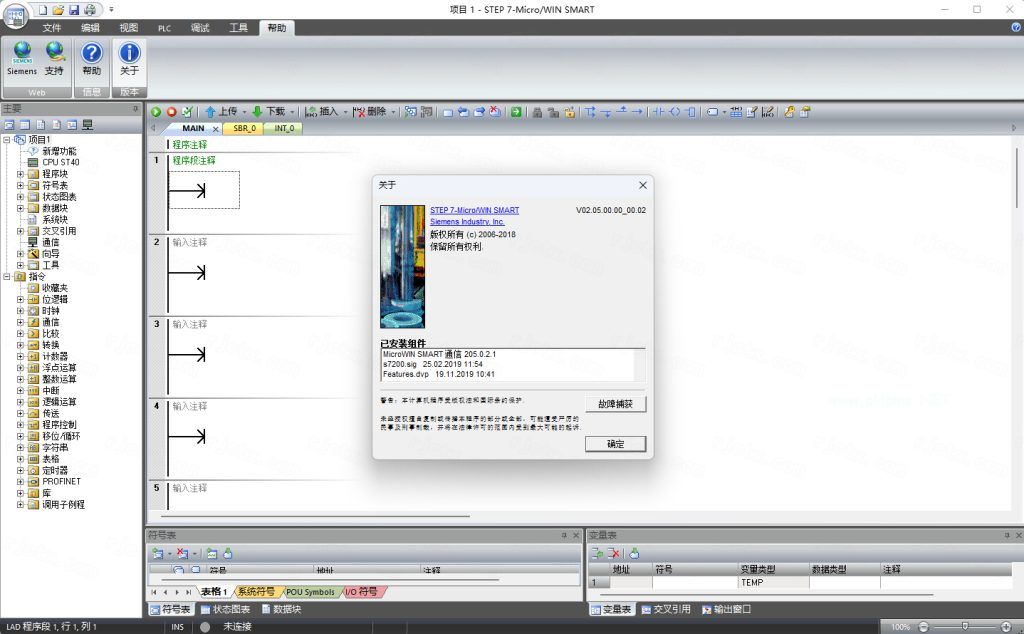Collapse the 指令 tree node
The width and height of the screenshot is (1024, 634).
[7, 276]
